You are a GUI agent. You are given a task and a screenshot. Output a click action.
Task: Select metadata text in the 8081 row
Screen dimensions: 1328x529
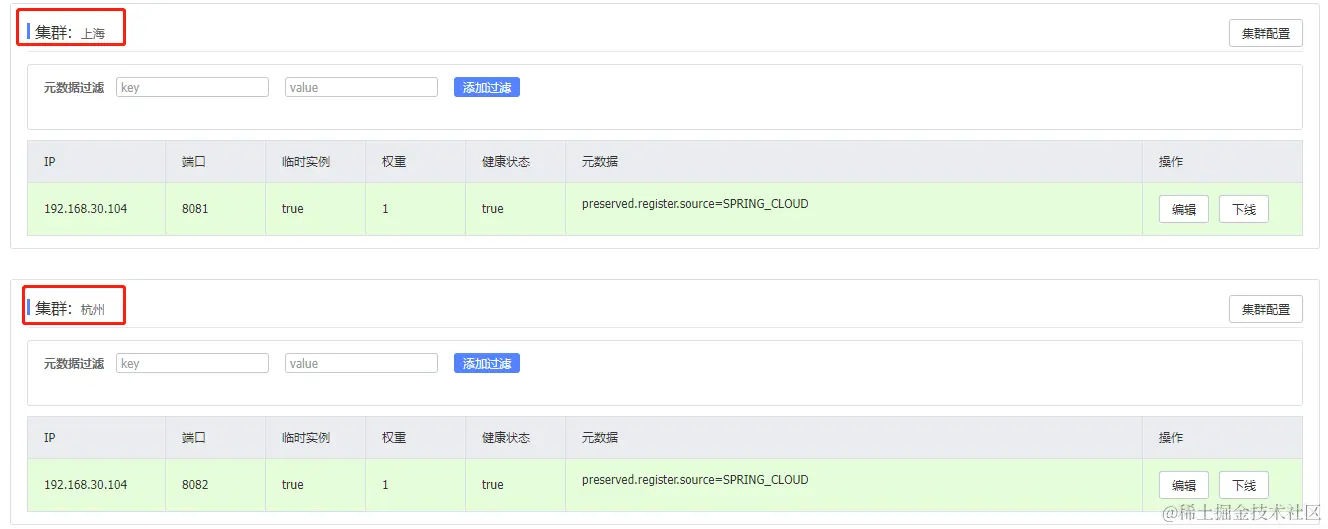[x=695, y=204]
